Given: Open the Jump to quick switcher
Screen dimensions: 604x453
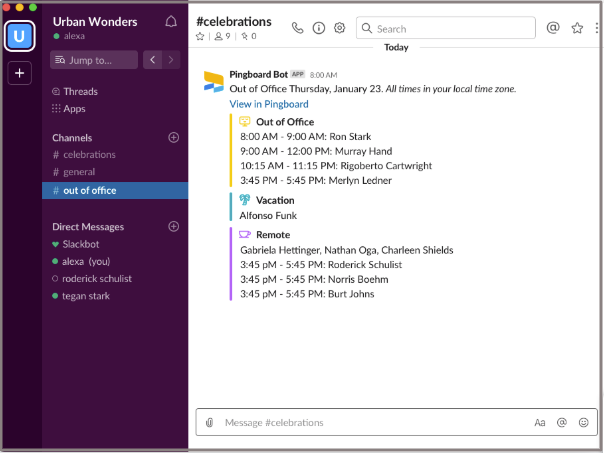Looking at the screenshot, I should [93, 60].
